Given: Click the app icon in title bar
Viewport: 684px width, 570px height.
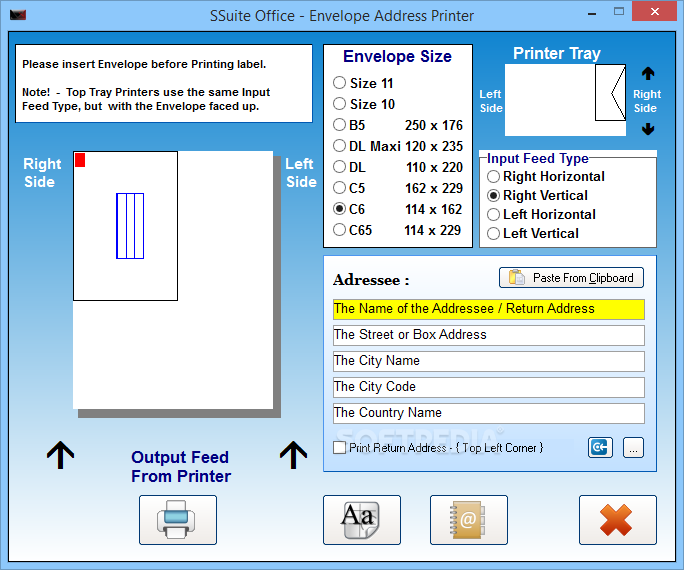Looking at the screenshot, I should pos(18,15).
